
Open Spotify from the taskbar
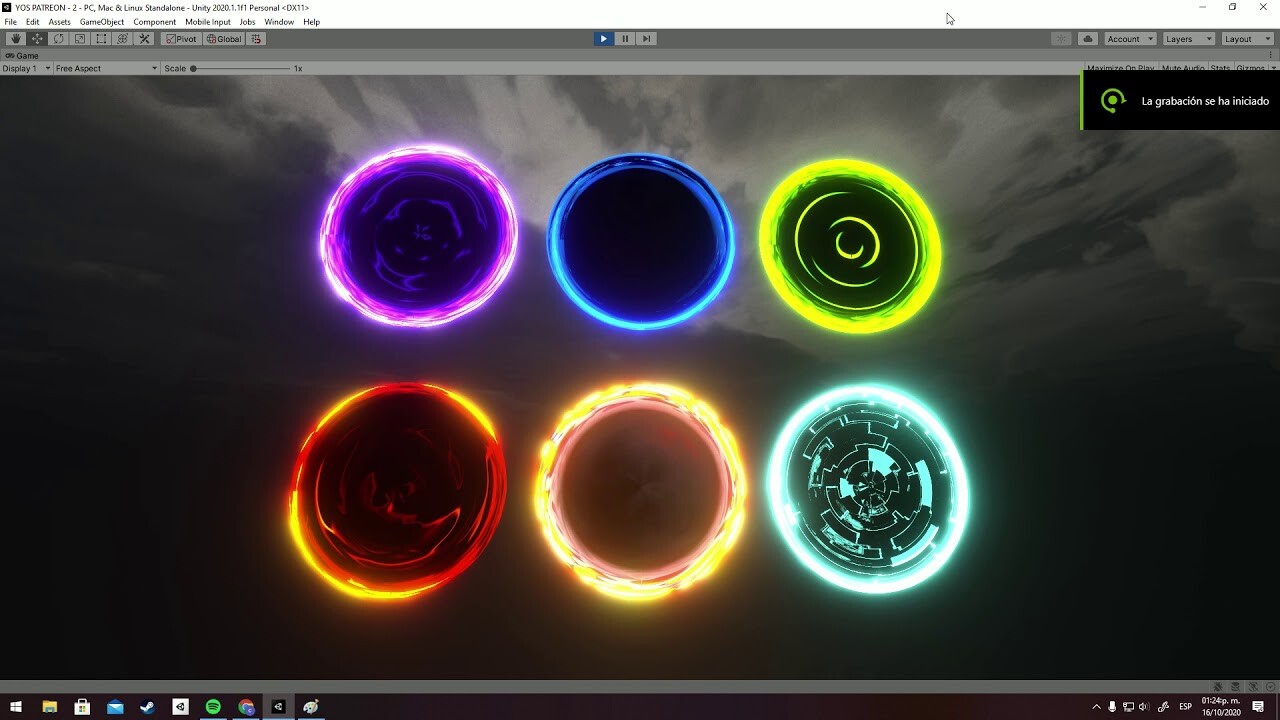click(x=213, y=706)
